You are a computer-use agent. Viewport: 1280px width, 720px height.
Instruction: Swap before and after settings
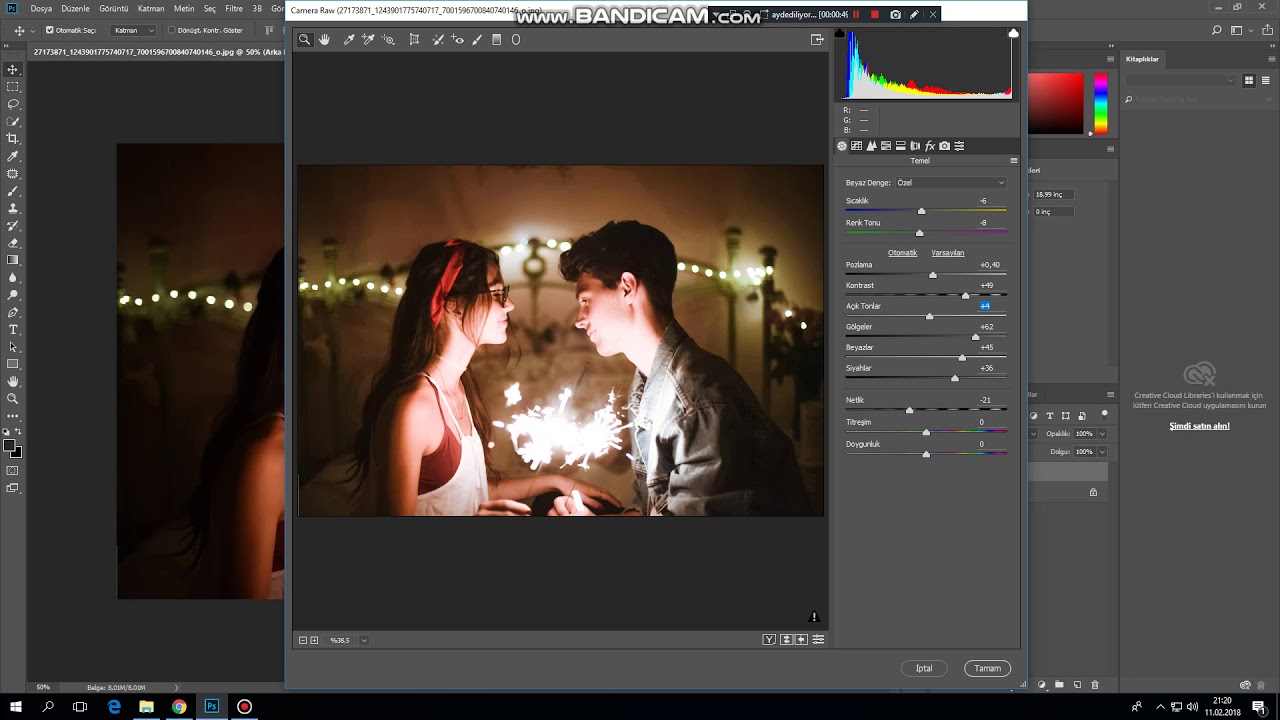pyautogui.click(x=786, y=640)
